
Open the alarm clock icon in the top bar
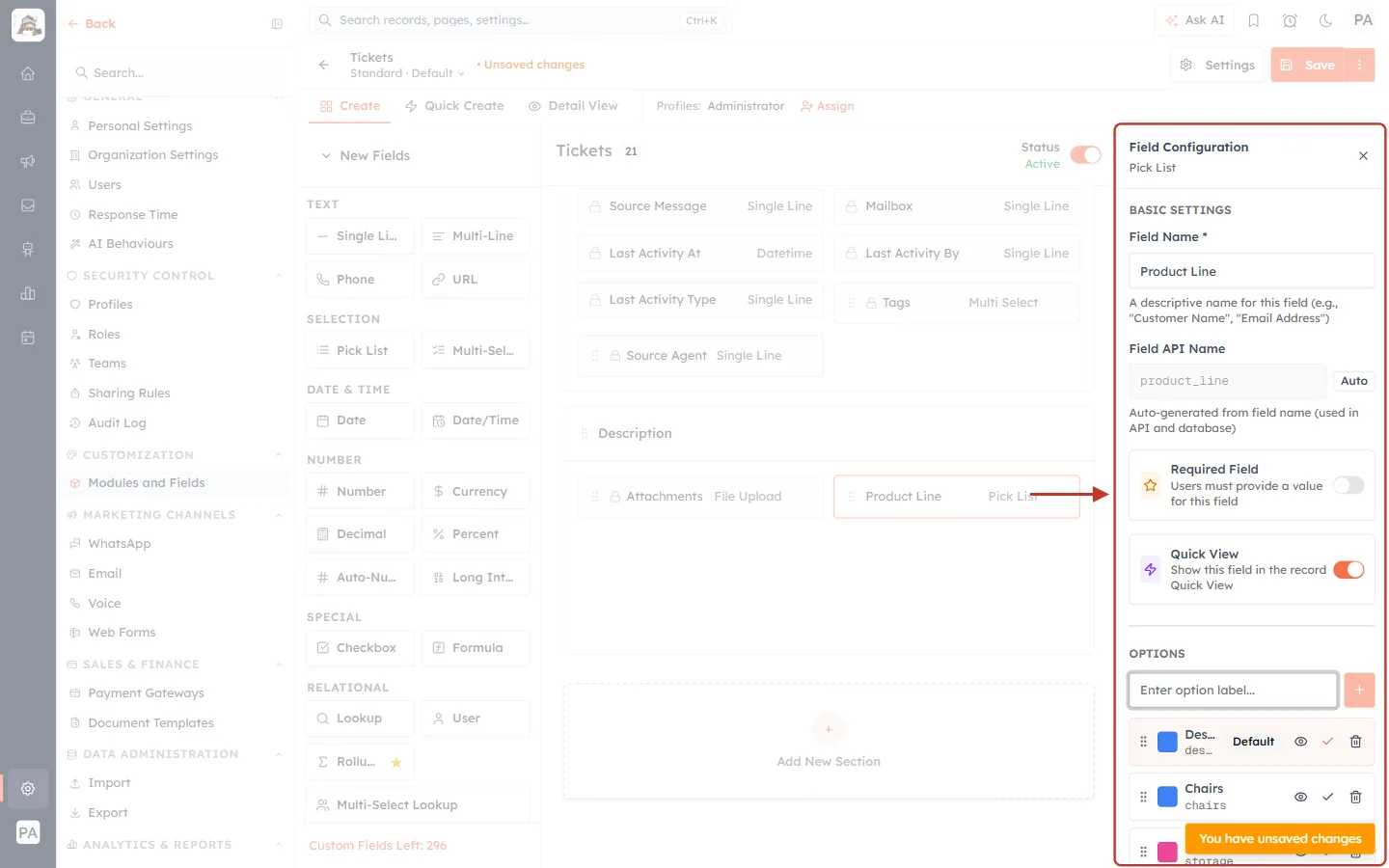pyautogui.click(x=1290, y=20)
